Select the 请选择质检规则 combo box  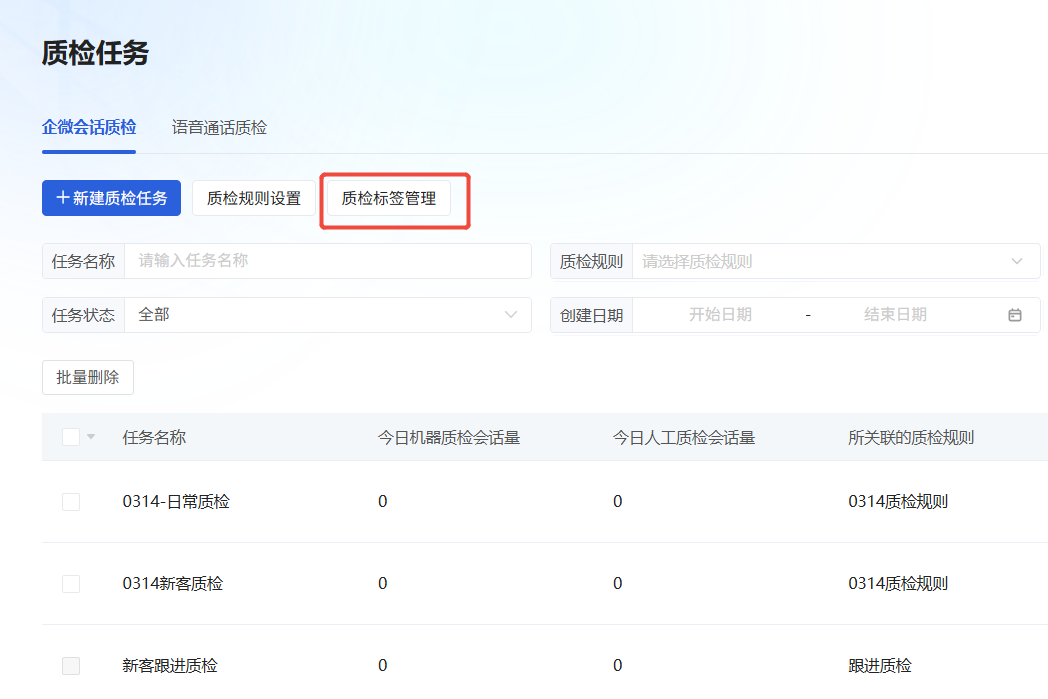tap(835, 261)
